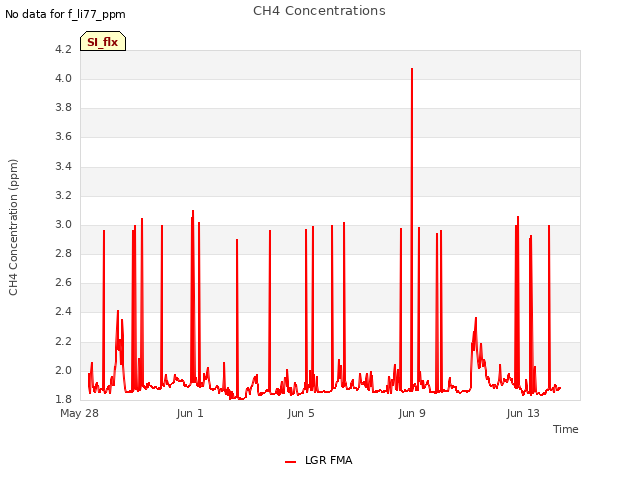Click the 3.2 y-axis tick label
The height and width of the screenshot is (480, 640).
click(63, 196)
